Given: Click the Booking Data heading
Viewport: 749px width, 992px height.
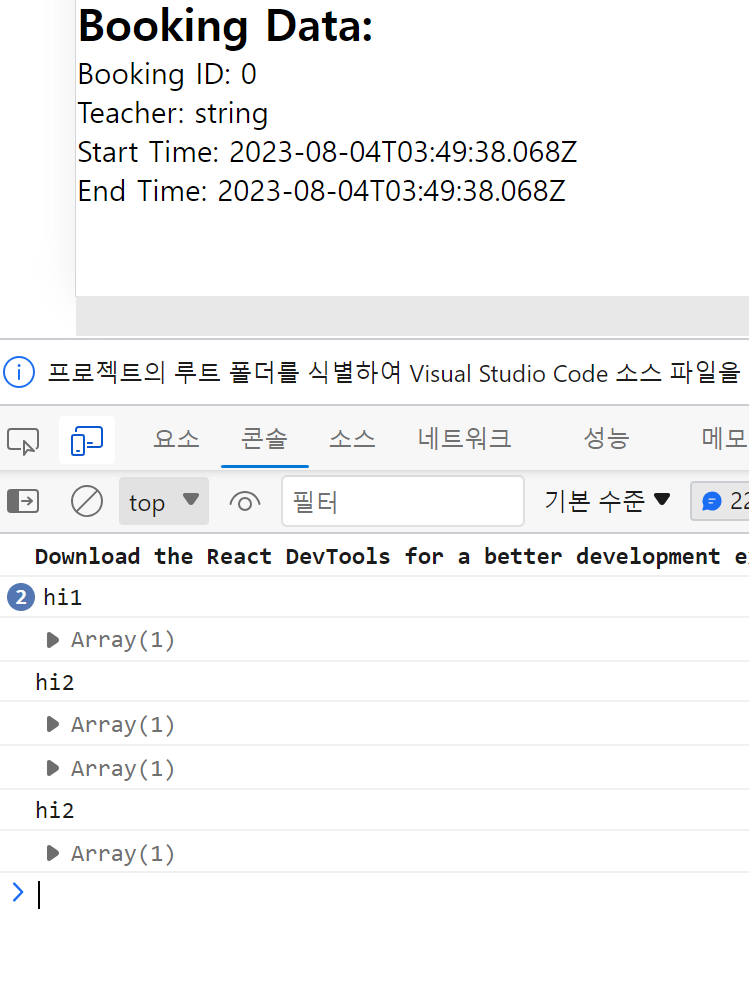Looking at the screenshot, I should pyautogui.click(x=226, y=27).
